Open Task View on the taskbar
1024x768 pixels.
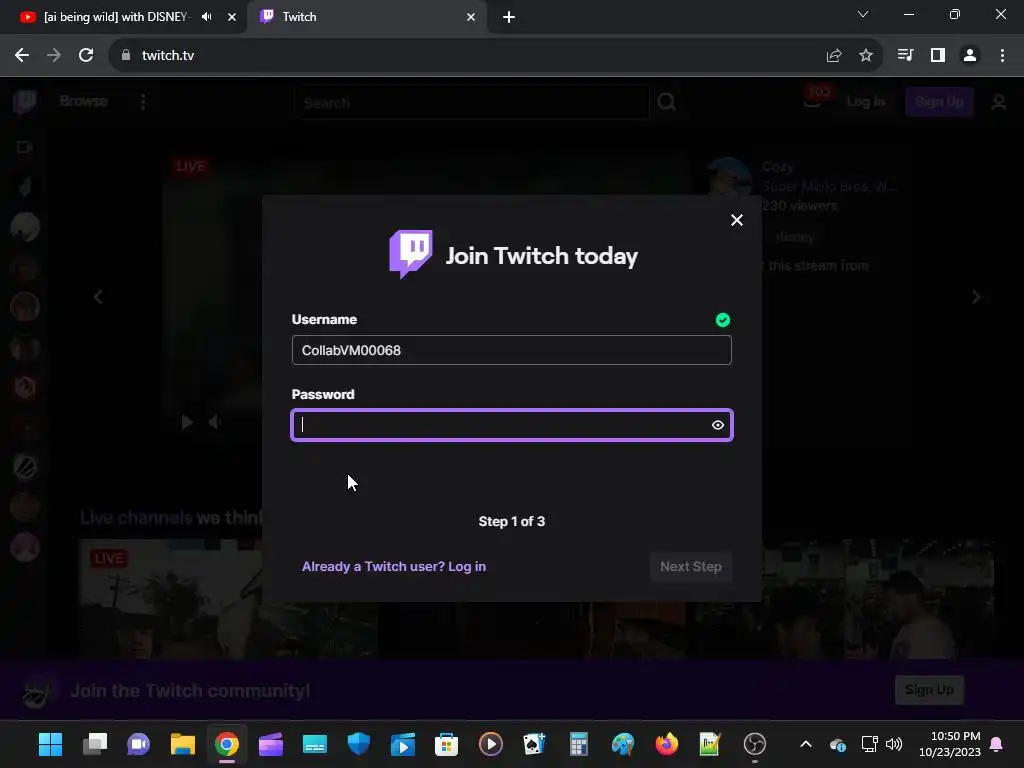(x=95, y=744)
